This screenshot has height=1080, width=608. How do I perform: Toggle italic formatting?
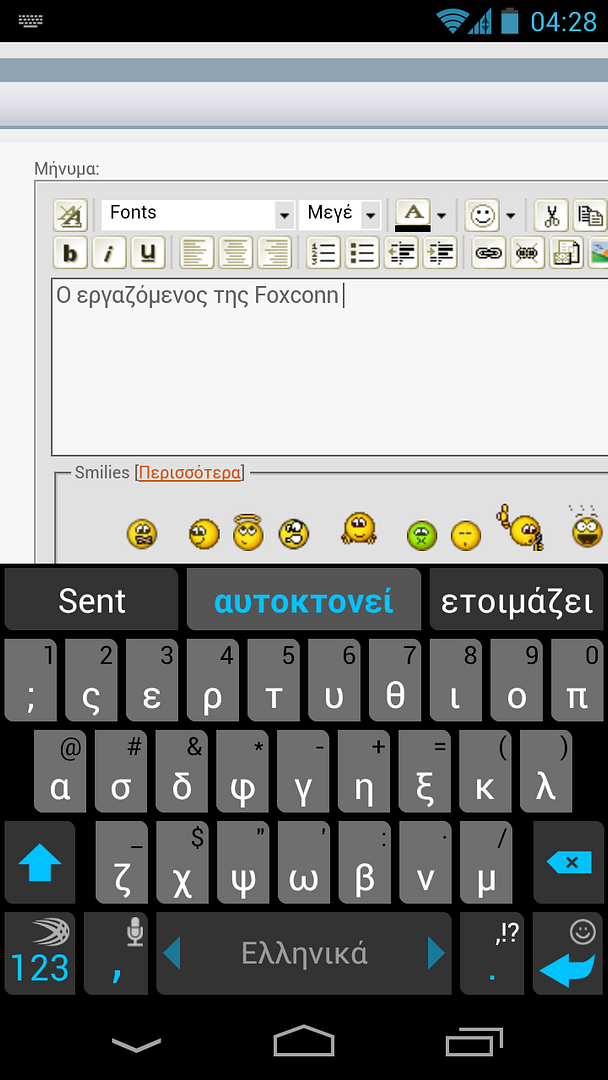[109, 253]
